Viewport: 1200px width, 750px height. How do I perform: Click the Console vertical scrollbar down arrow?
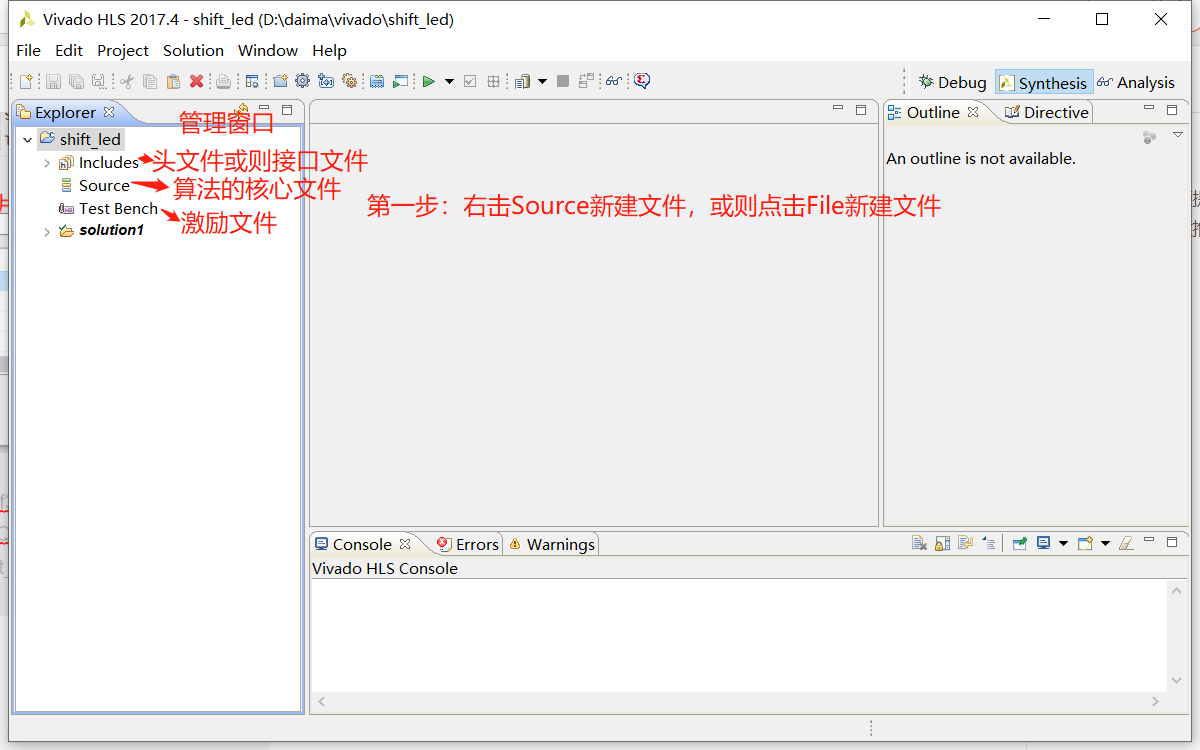(1177, 680)
